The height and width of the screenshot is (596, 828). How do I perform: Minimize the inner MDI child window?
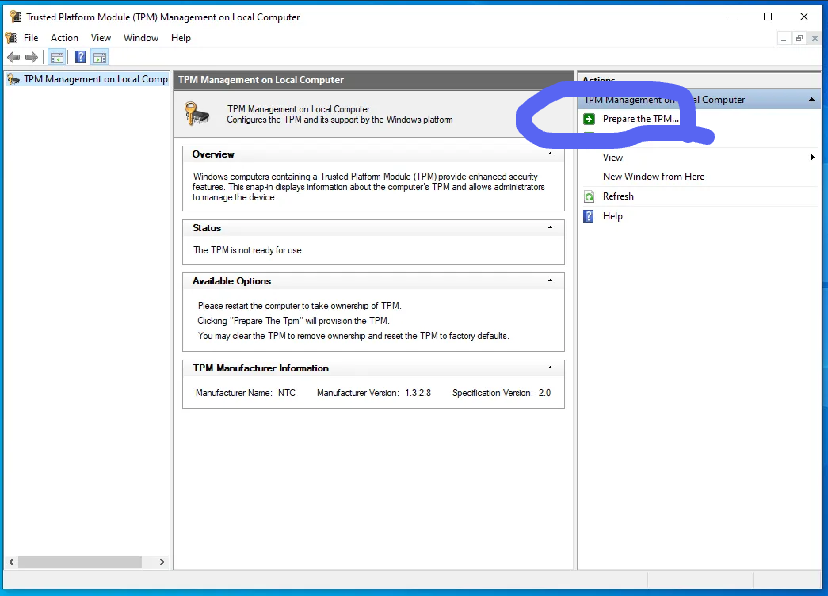point(784,39)
